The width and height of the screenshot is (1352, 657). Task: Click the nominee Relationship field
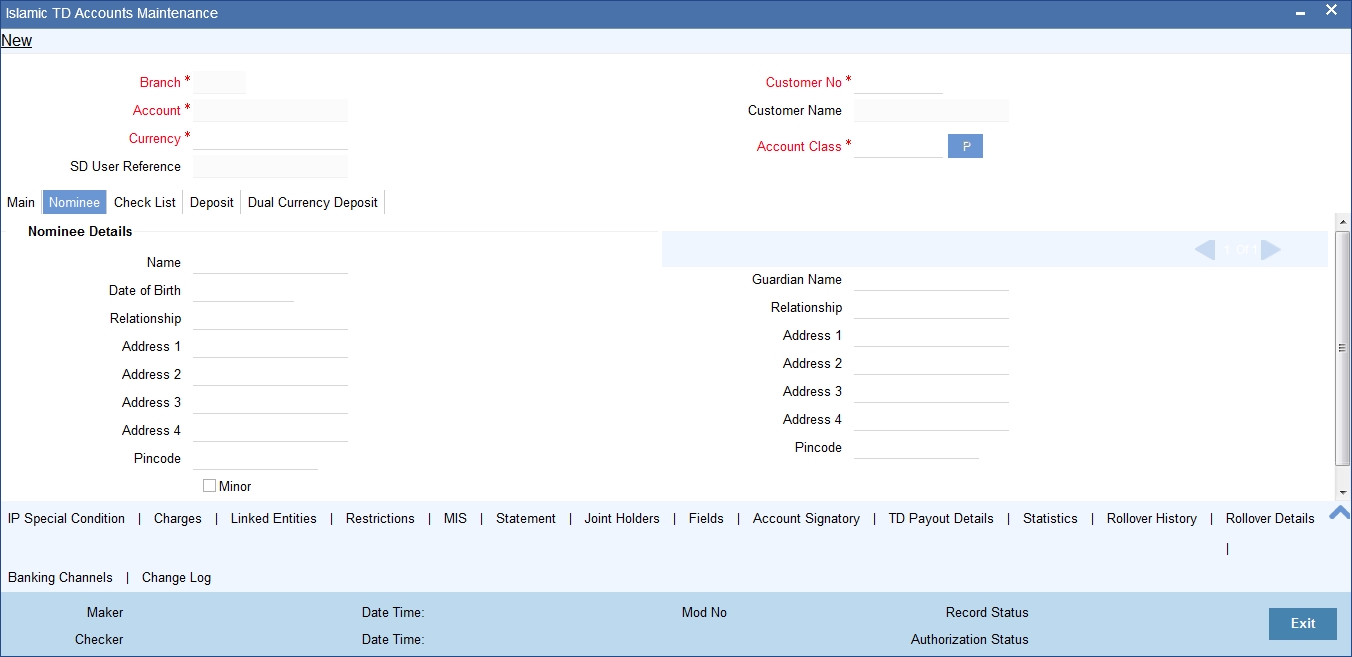270,318
